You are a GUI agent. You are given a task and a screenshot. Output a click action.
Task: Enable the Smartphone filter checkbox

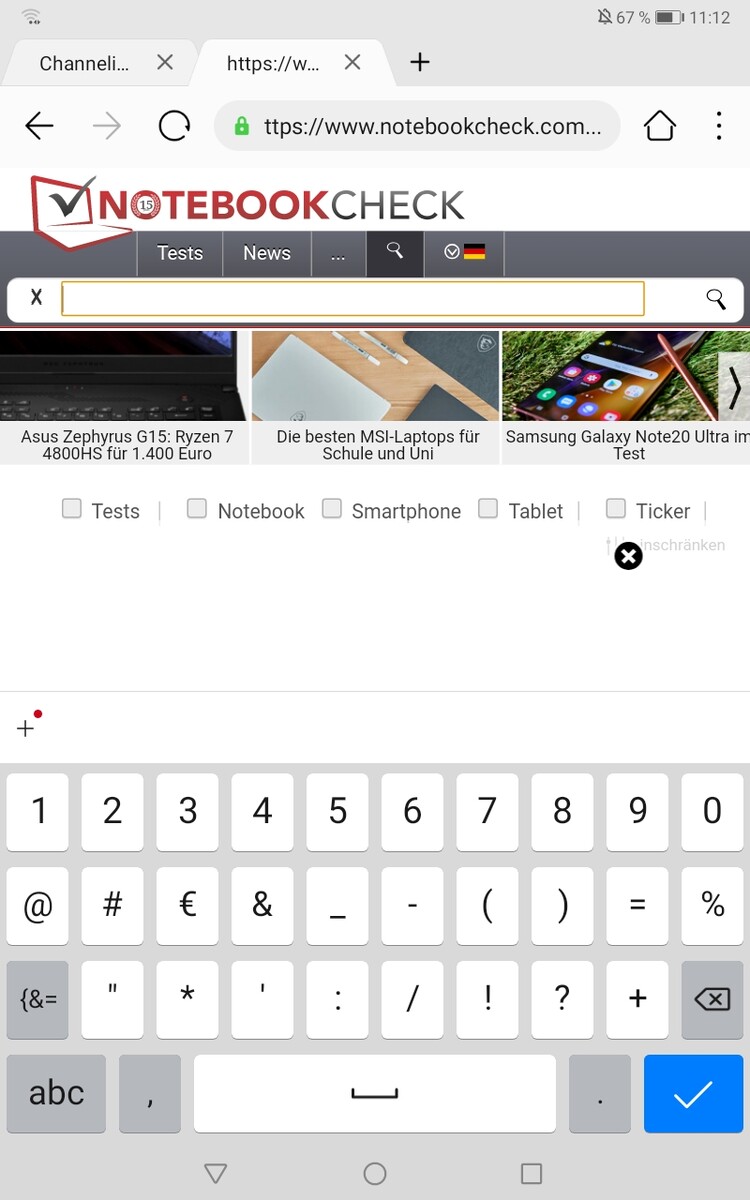point(332,509)
